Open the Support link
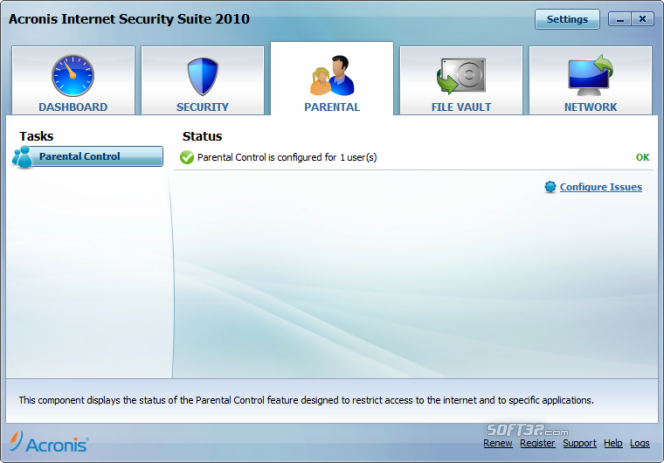The width and height of the screenshot is (664, 463). coord(579,443)
